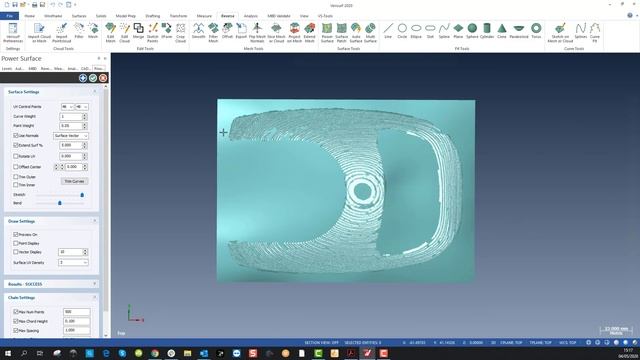Image resolution: width=640 pixels, height=360 pixels.
Task: Select the Torus fit tool
Action: click(536, 31)
